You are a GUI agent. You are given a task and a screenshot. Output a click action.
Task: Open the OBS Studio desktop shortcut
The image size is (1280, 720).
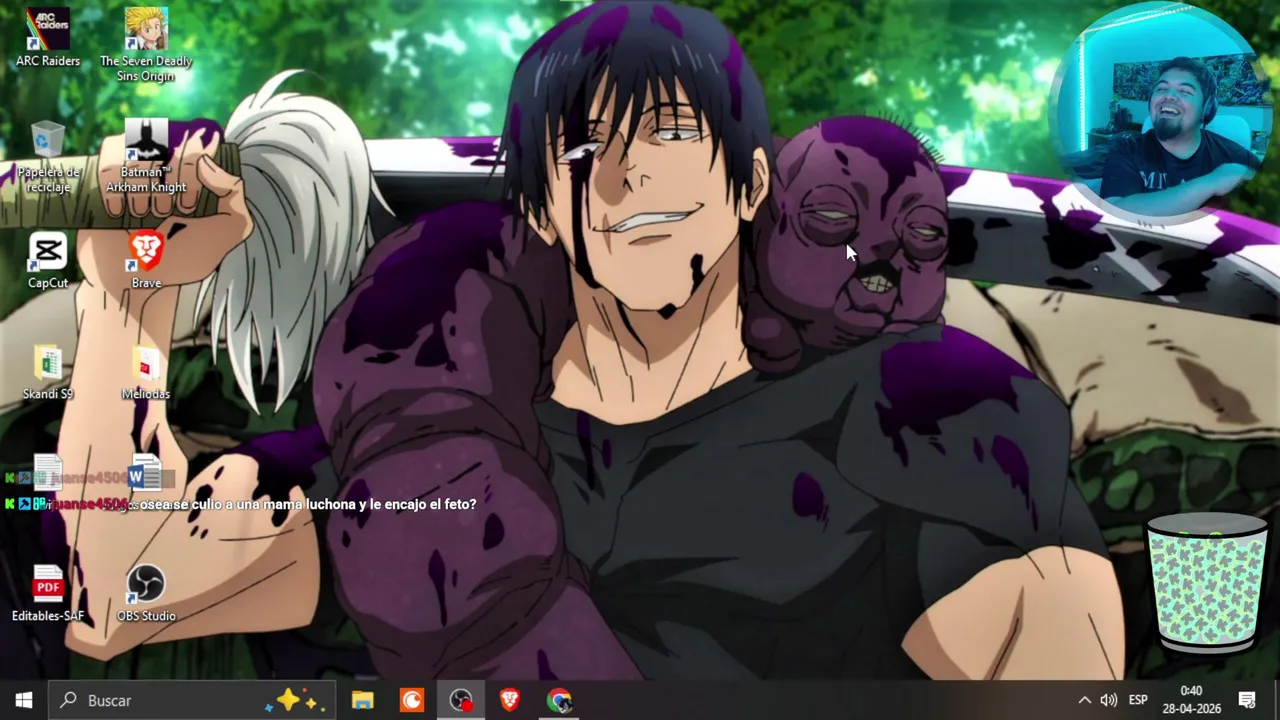click(x=146, y=594)
